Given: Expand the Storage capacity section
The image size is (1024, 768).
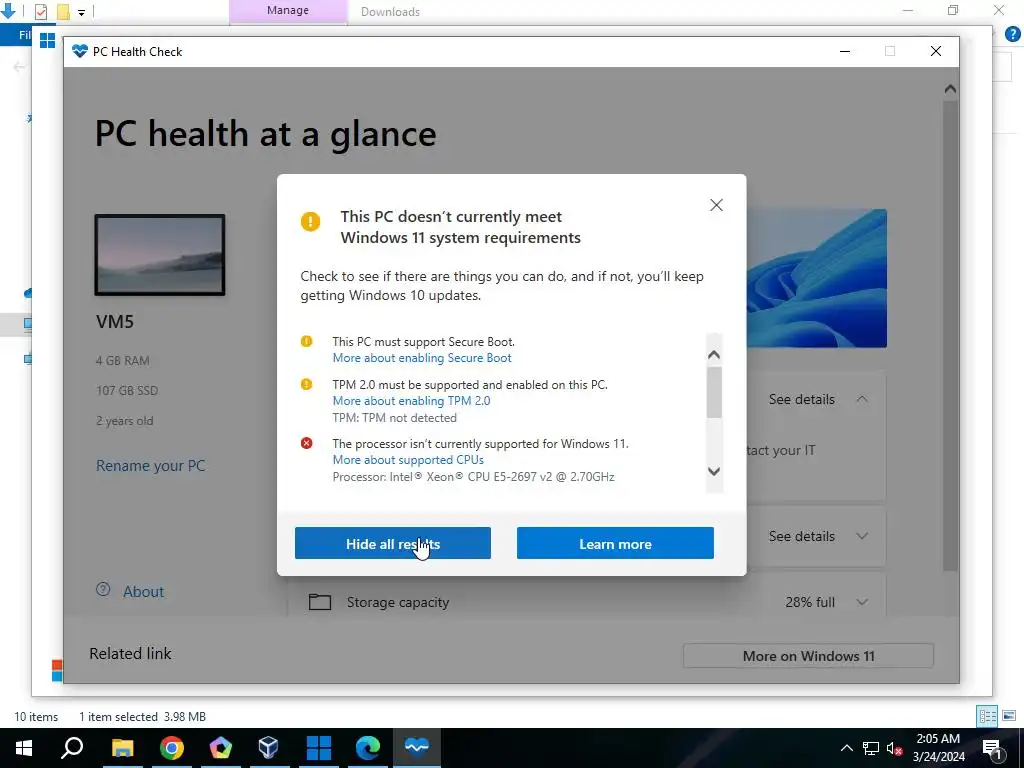Looking at the screenshot, I should coord(862,602).
